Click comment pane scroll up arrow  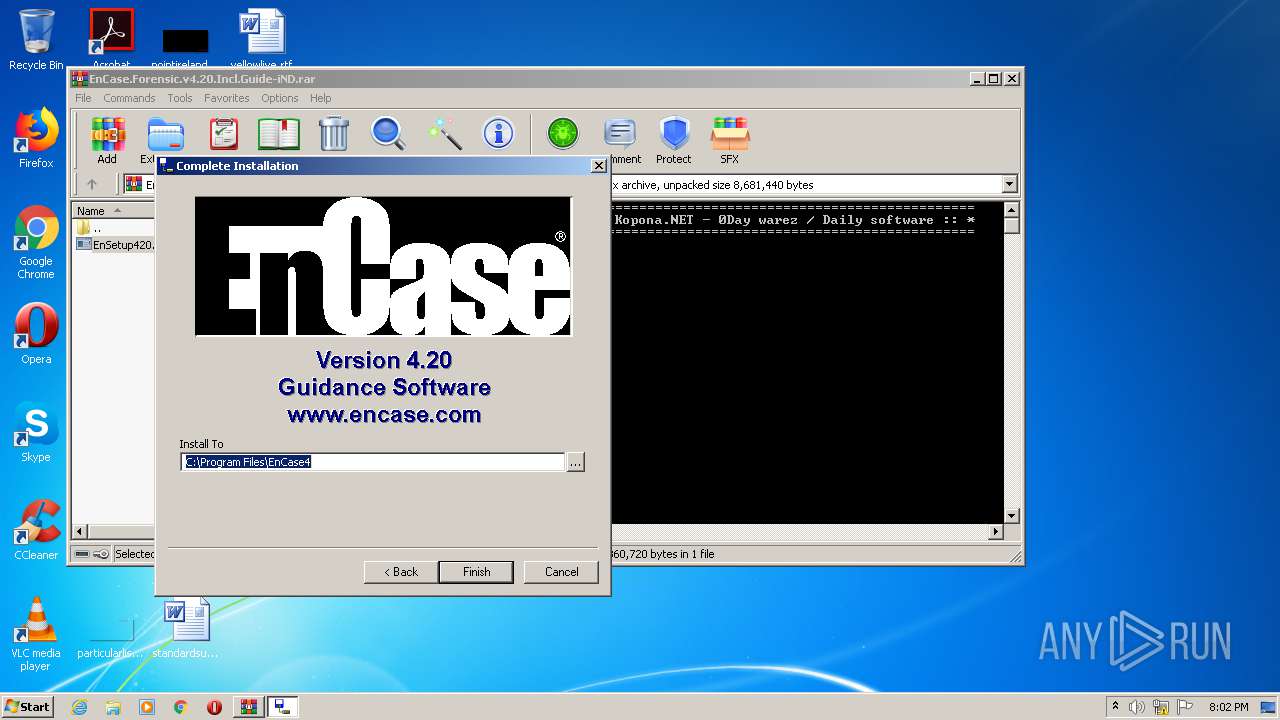(1012, 211)
